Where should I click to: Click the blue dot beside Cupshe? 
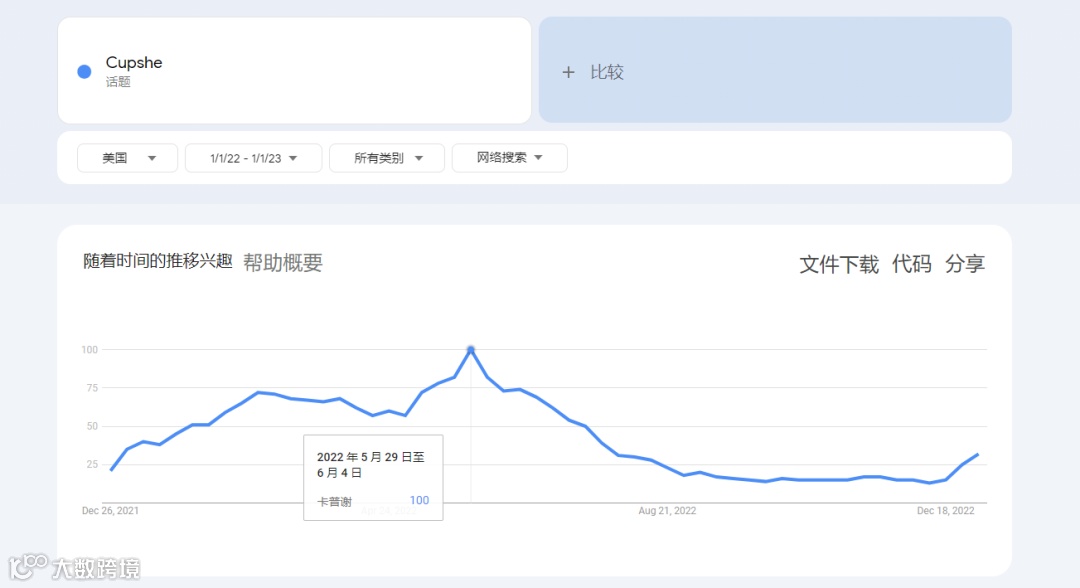point(84,72)
